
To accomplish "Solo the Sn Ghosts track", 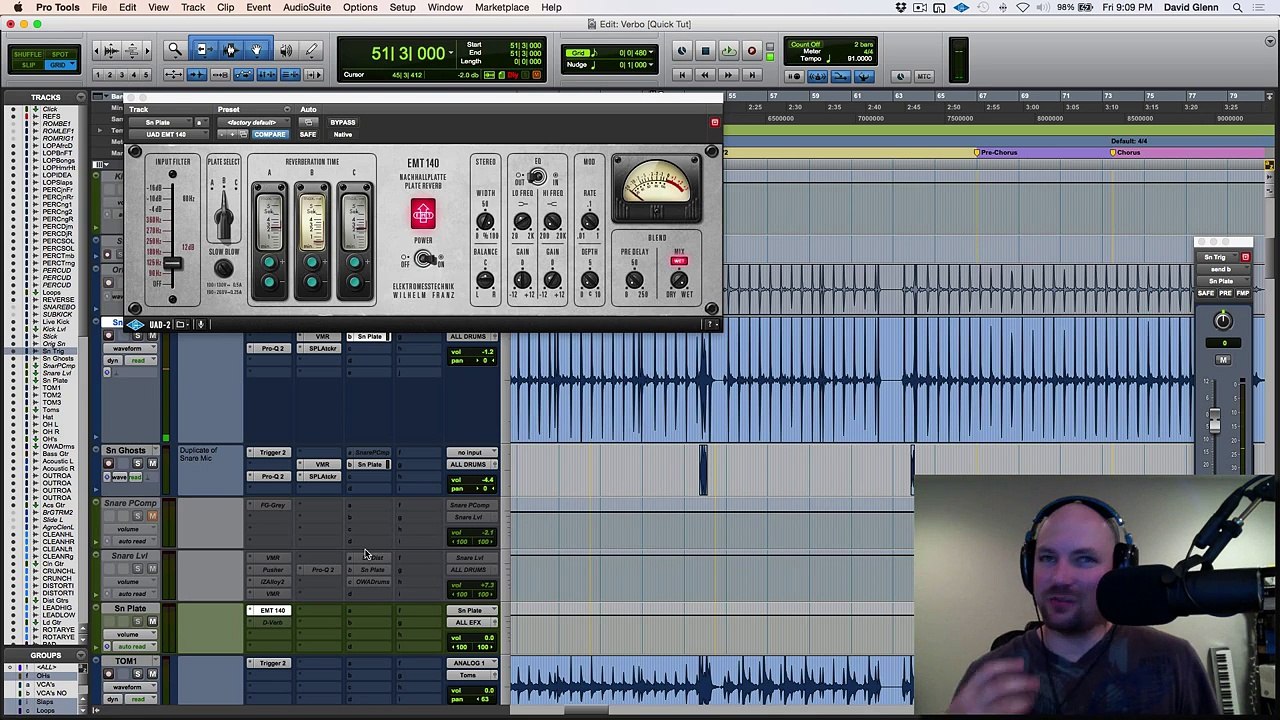I will [x=137, y=463].
